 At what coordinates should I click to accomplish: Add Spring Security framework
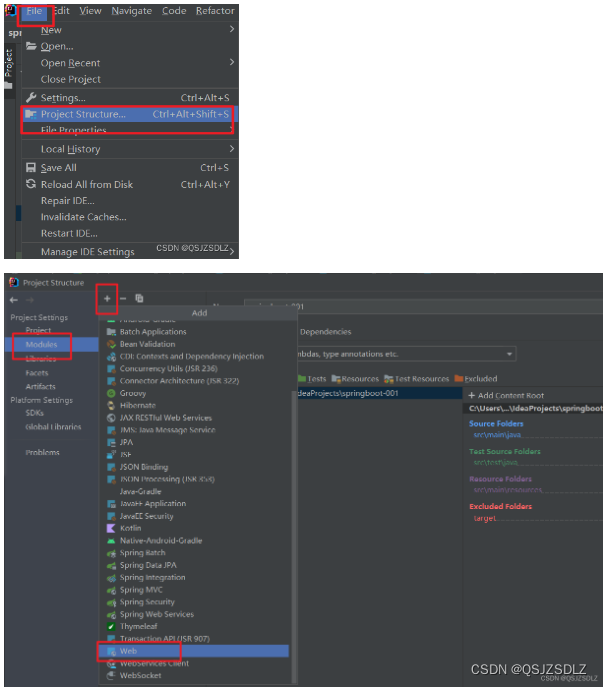tap(147, 602)
